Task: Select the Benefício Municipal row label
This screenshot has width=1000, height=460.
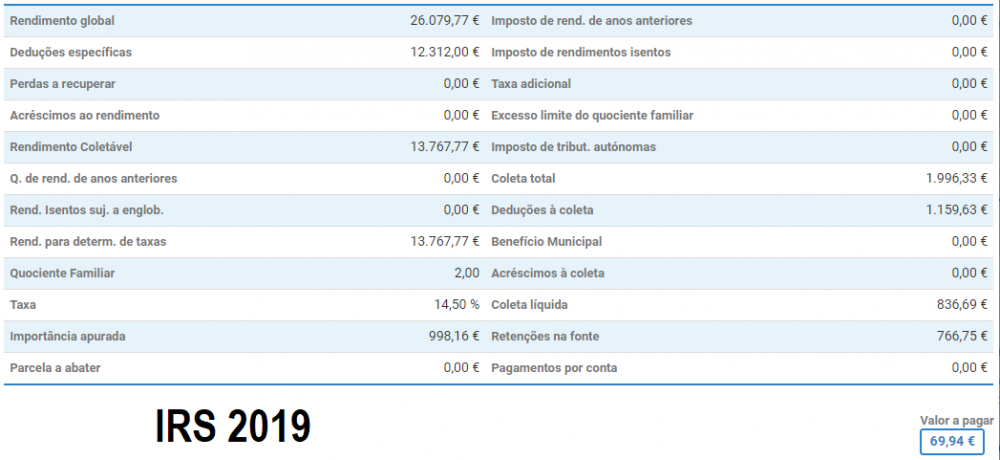Action: pos(547,242)
